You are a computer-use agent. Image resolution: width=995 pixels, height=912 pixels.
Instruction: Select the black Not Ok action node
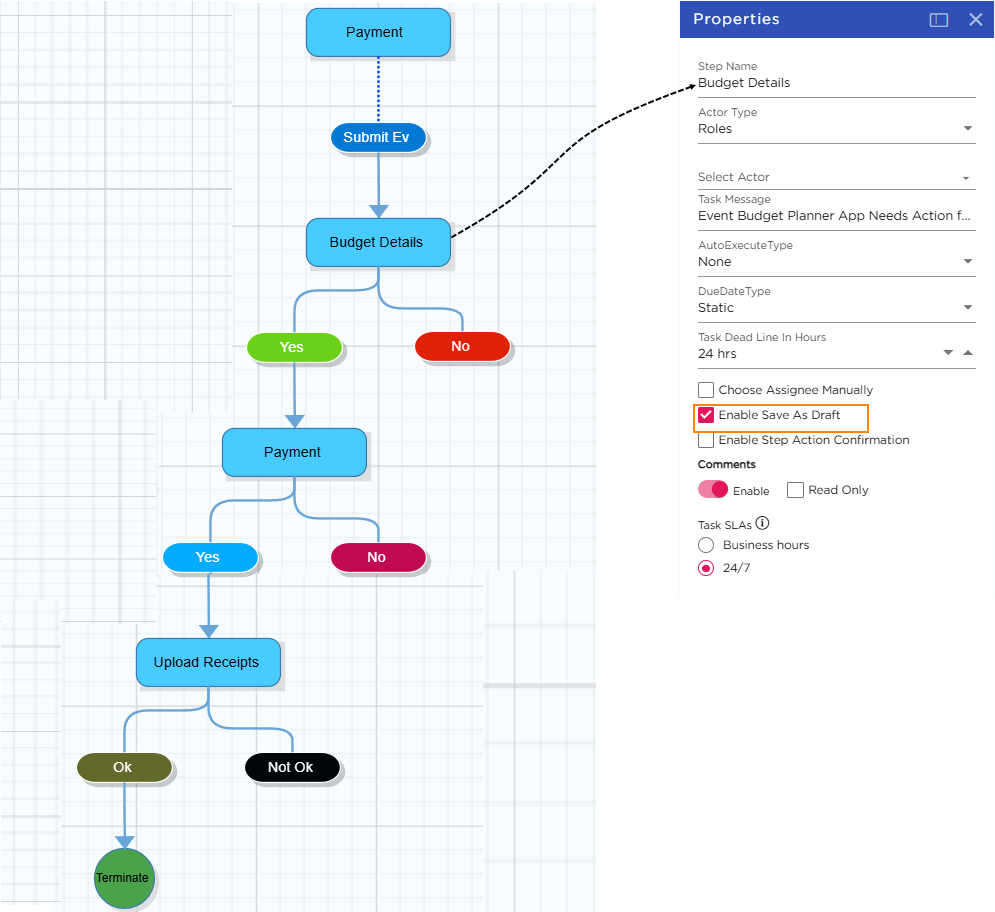click(x=291, y=767)
